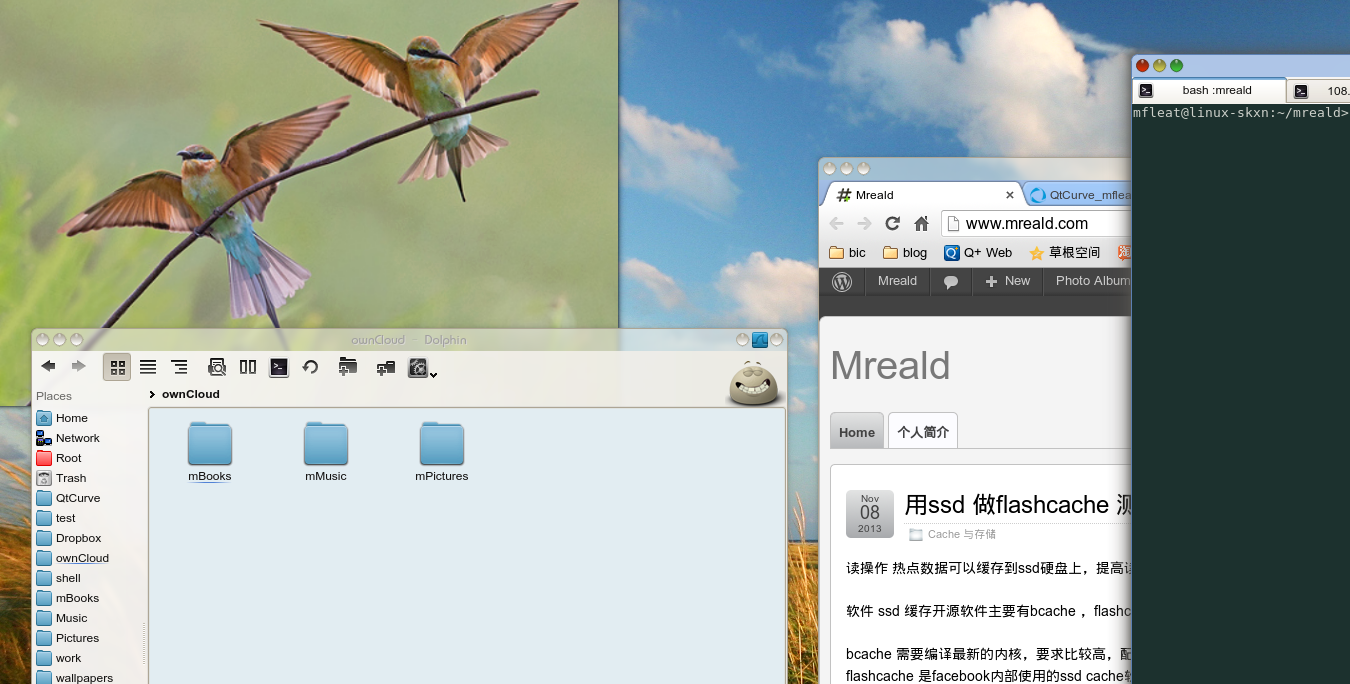Click browser forward arrow
This screenshot has width=1350, height=684.
[864, 223]
